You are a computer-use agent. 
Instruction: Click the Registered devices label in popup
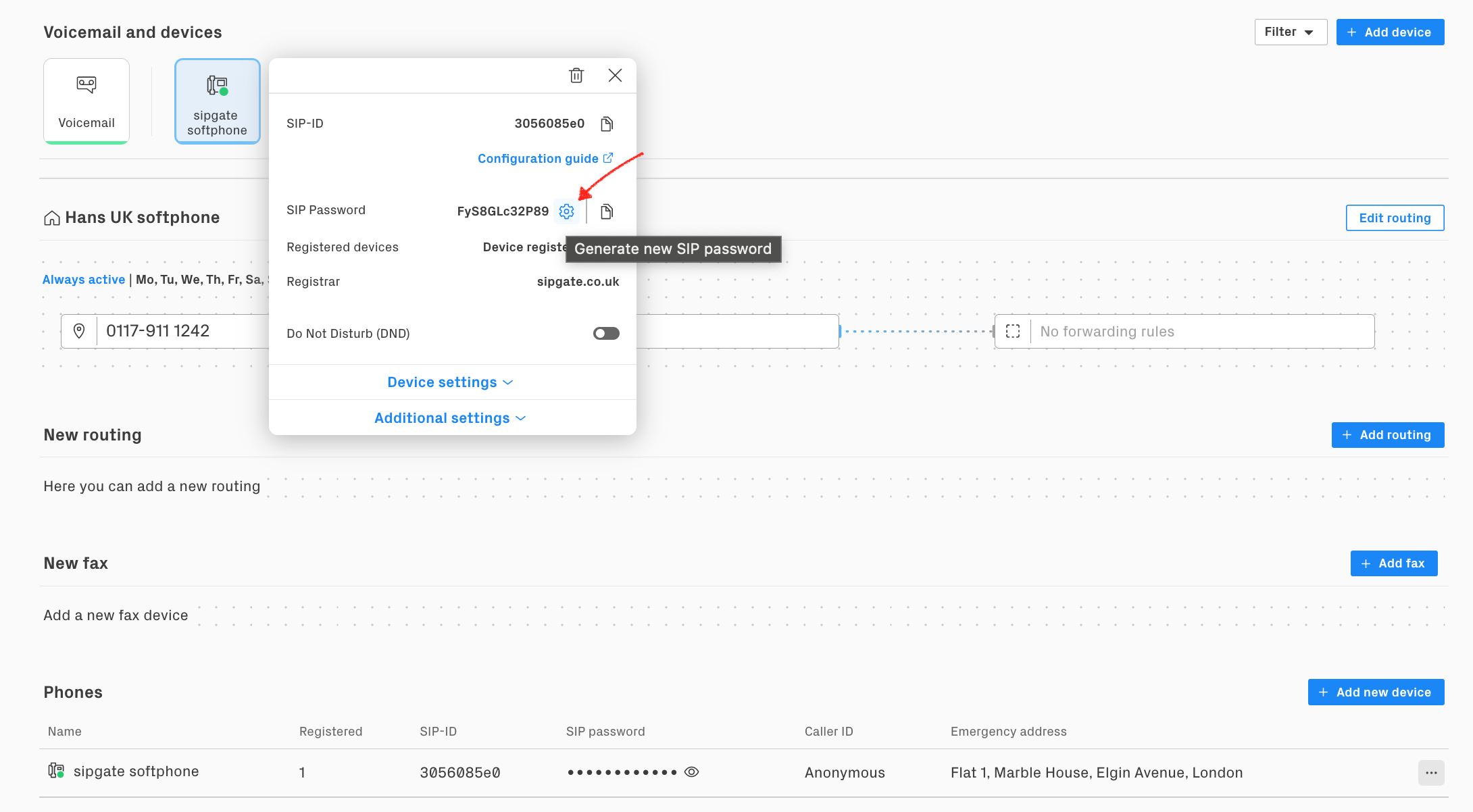point(343,247)
